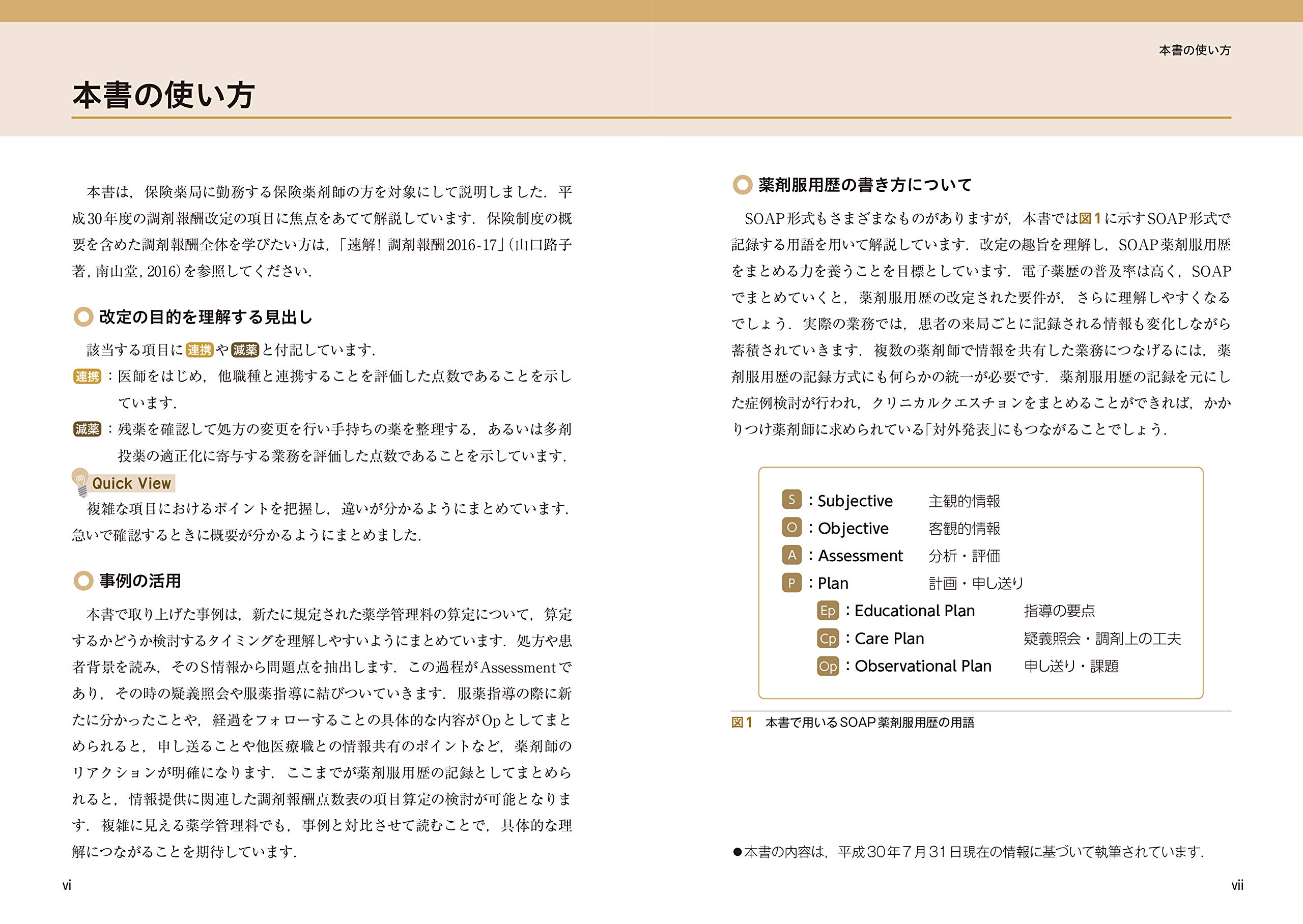This screenshot has height=924, width=1303.
Task: Click the Quick View label text
Action: (131, 483)
